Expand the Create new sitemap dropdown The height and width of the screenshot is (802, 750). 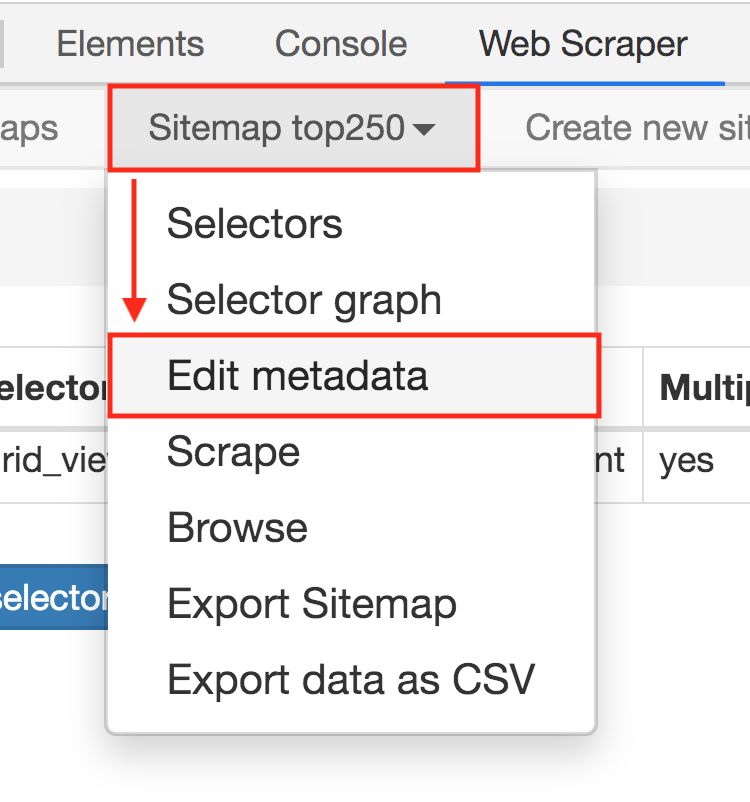coord(636,128)
